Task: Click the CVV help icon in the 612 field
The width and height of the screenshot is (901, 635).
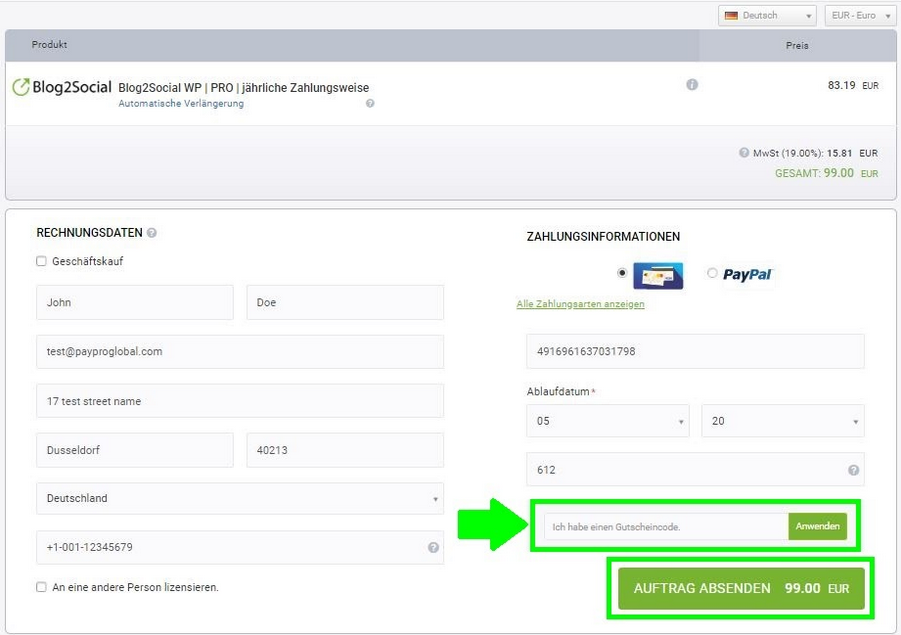Action: [x=853, y=470]
